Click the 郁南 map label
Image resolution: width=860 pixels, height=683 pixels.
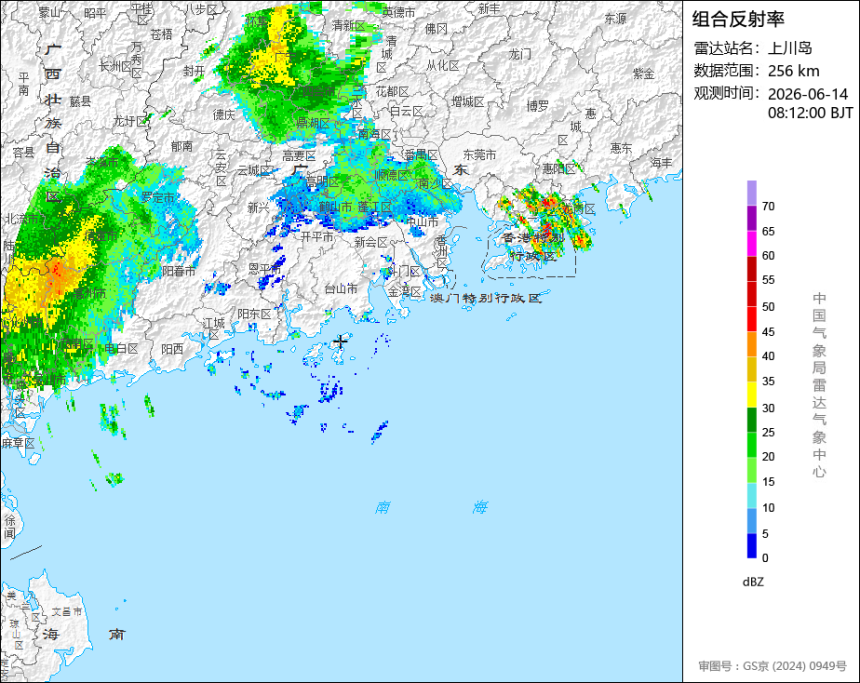[182, 146]
